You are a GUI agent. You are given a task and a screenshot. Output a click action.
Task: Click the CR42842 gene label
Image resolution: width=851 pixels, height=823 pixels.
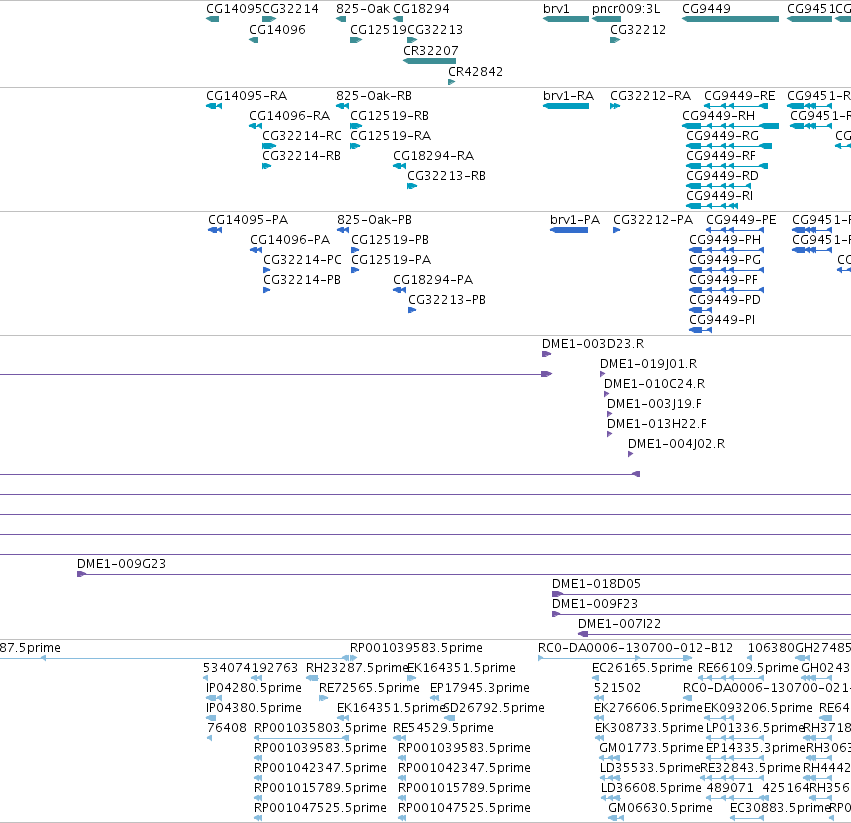click(x=475, y=72)
